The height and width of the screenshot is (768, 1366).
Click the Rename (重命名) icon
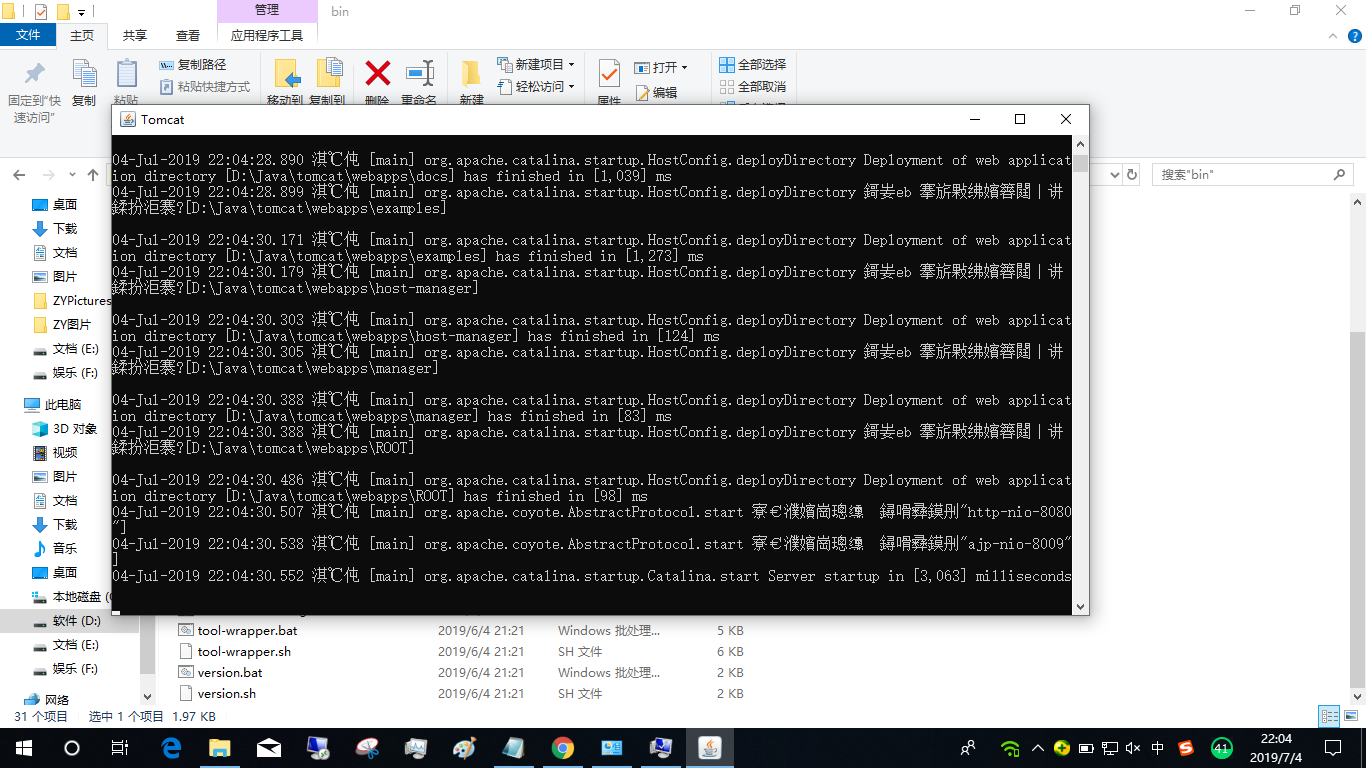click(419, 74)
